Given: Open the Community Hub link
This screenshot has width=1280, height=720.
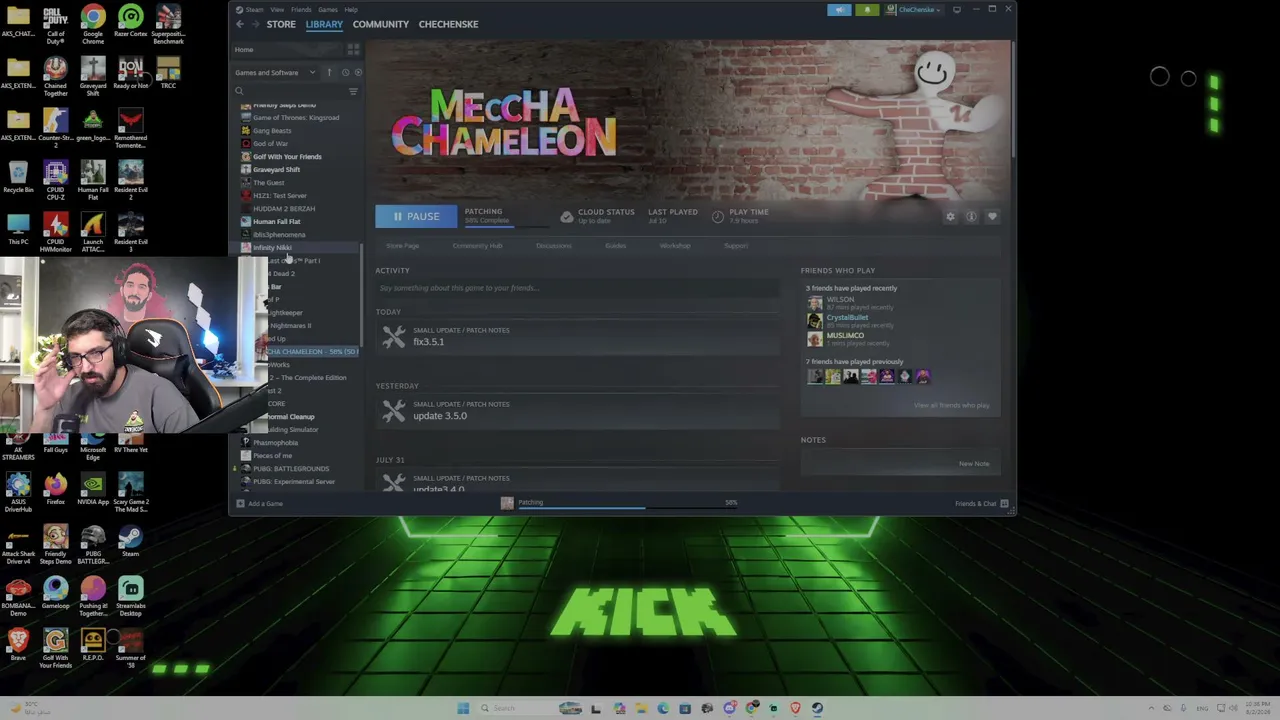Looking at the screenshot, I should (x=477, y=246).
